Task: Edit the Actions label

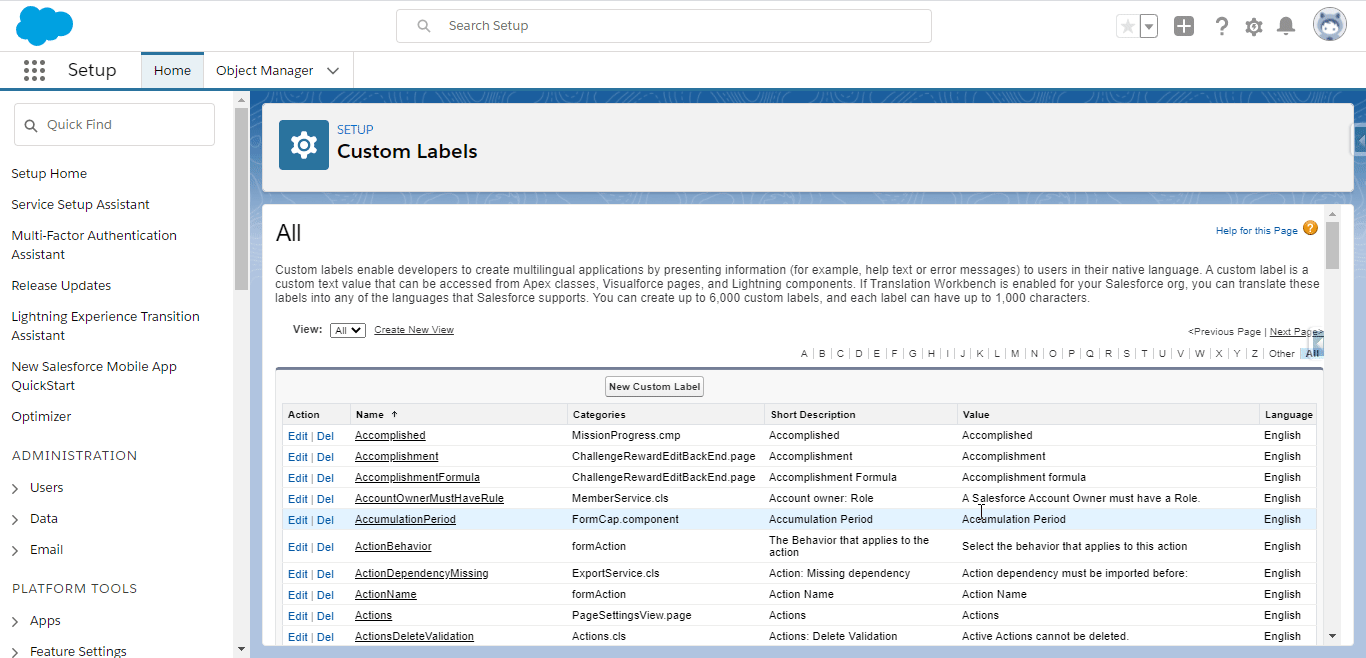Action: coord(297,616)
